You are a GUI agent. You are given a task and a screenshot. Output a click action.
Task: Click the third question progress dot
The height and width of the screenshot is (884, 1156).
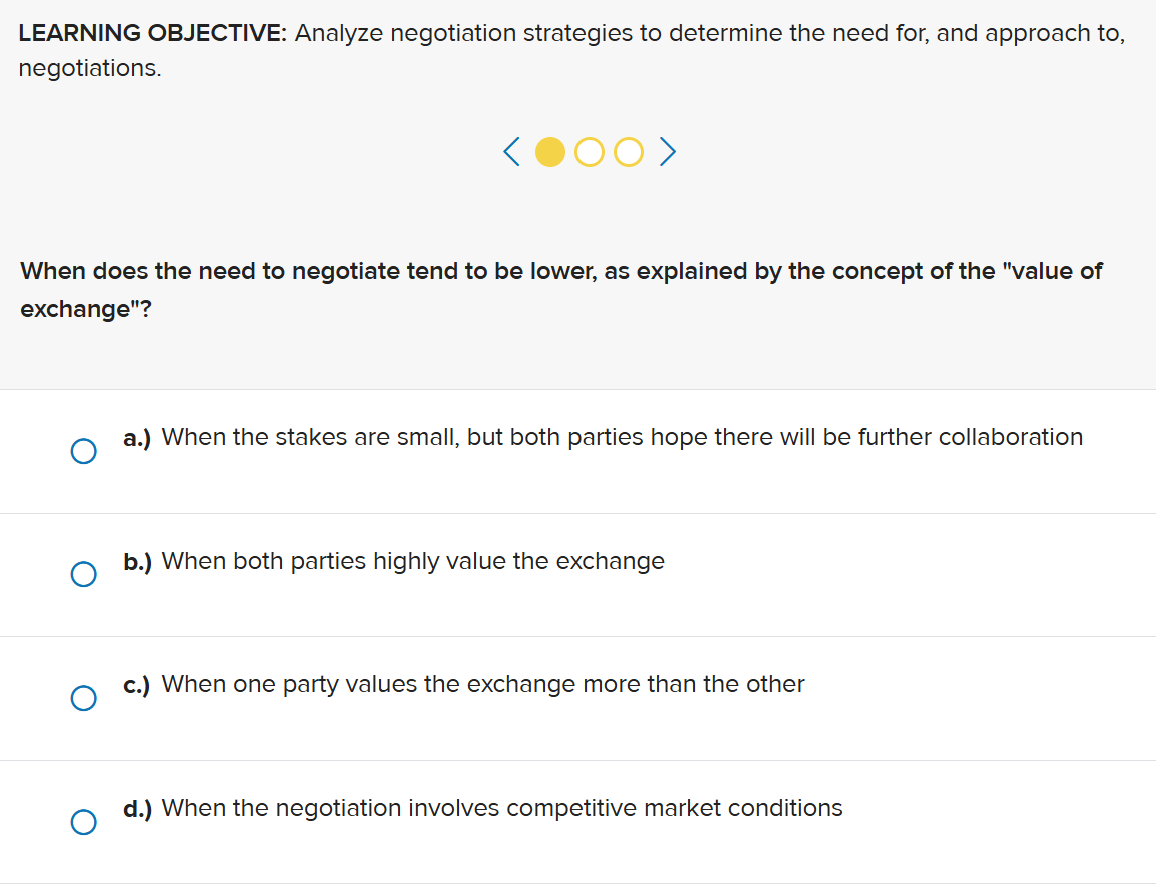click(628, 152)
